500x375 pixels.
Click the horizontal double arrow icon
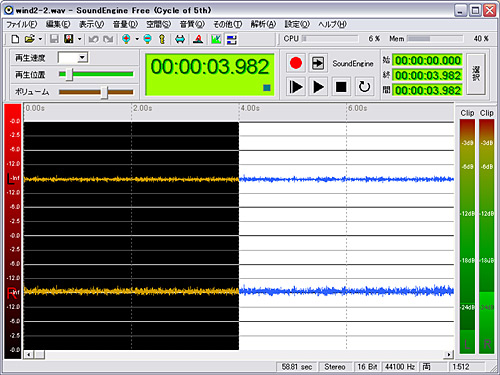[180, 39]
